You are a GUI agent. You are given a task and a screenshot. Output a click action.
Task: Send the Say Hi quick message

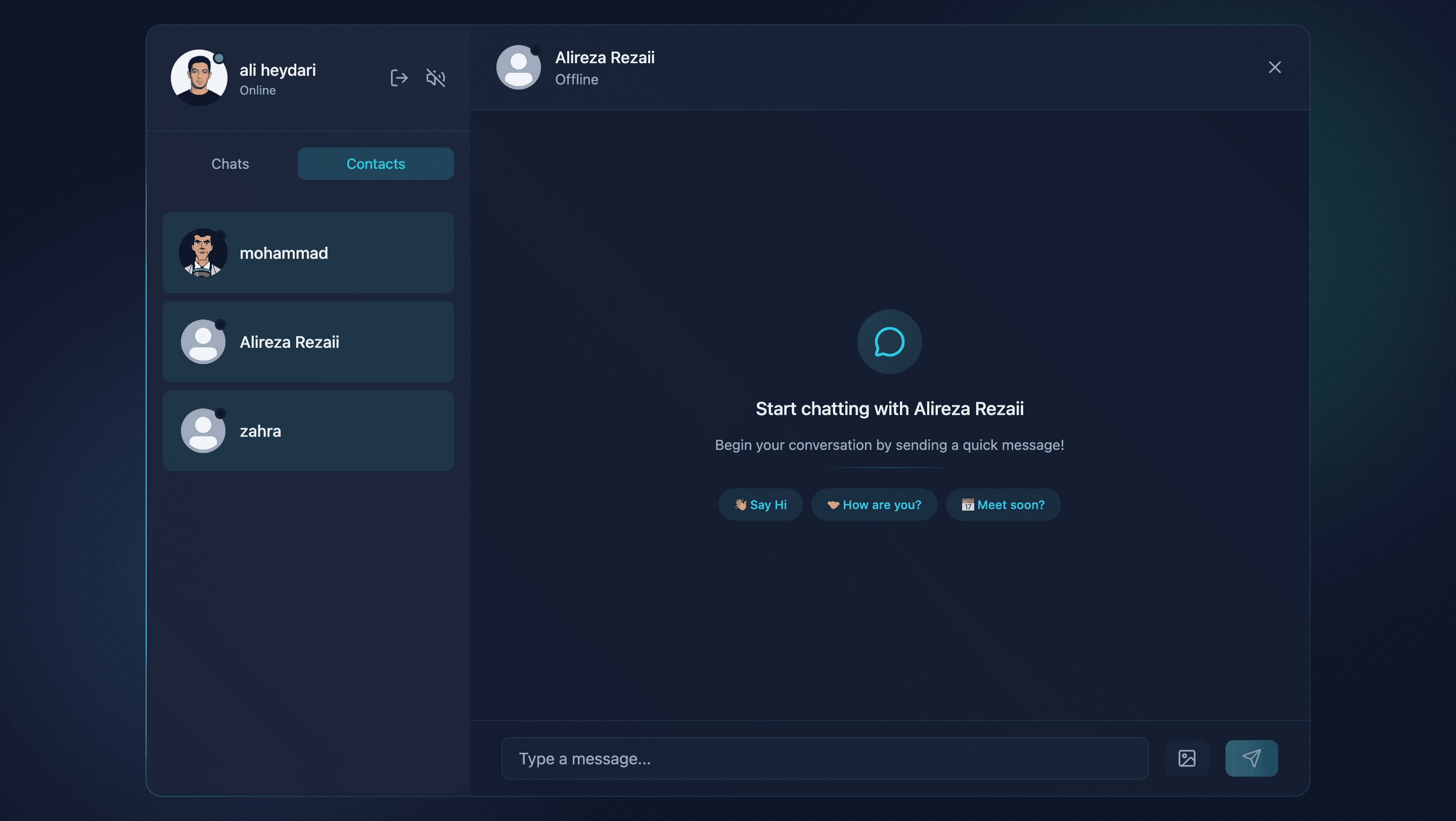tap(760, 505)
